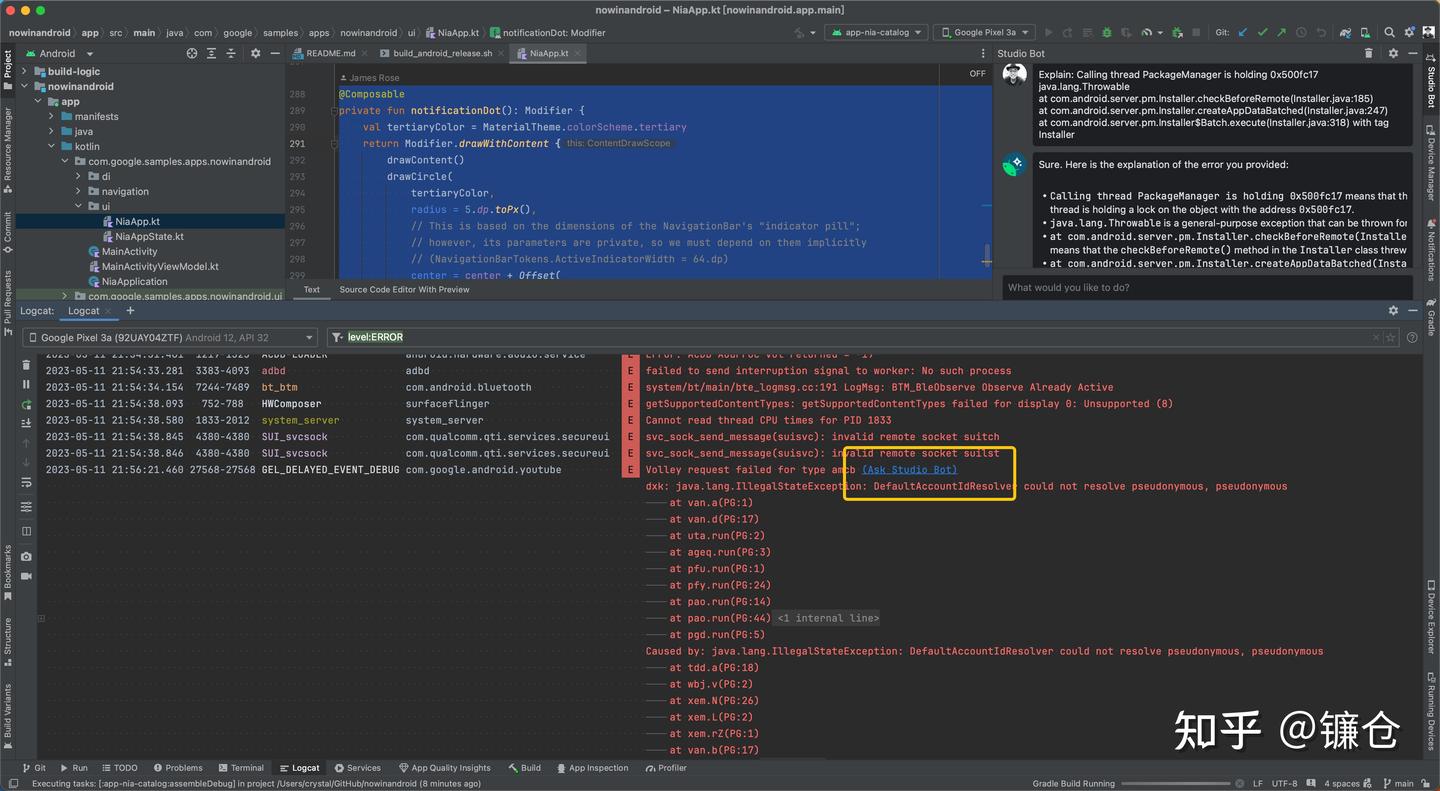The image size is (1440, 791).
Task: Start screen recording with video icon
Action: pos(27,576)
